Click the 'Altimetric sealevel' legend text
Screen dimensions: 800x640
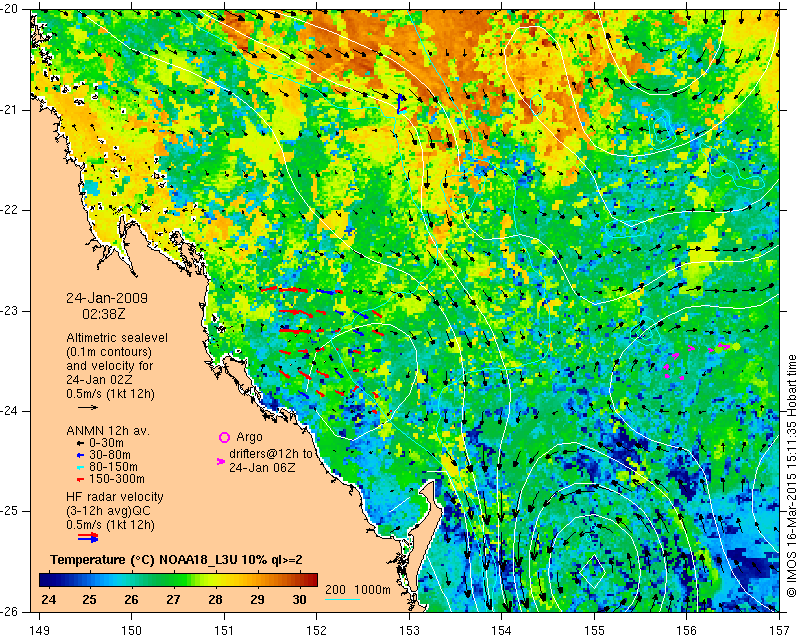(117, 338)
